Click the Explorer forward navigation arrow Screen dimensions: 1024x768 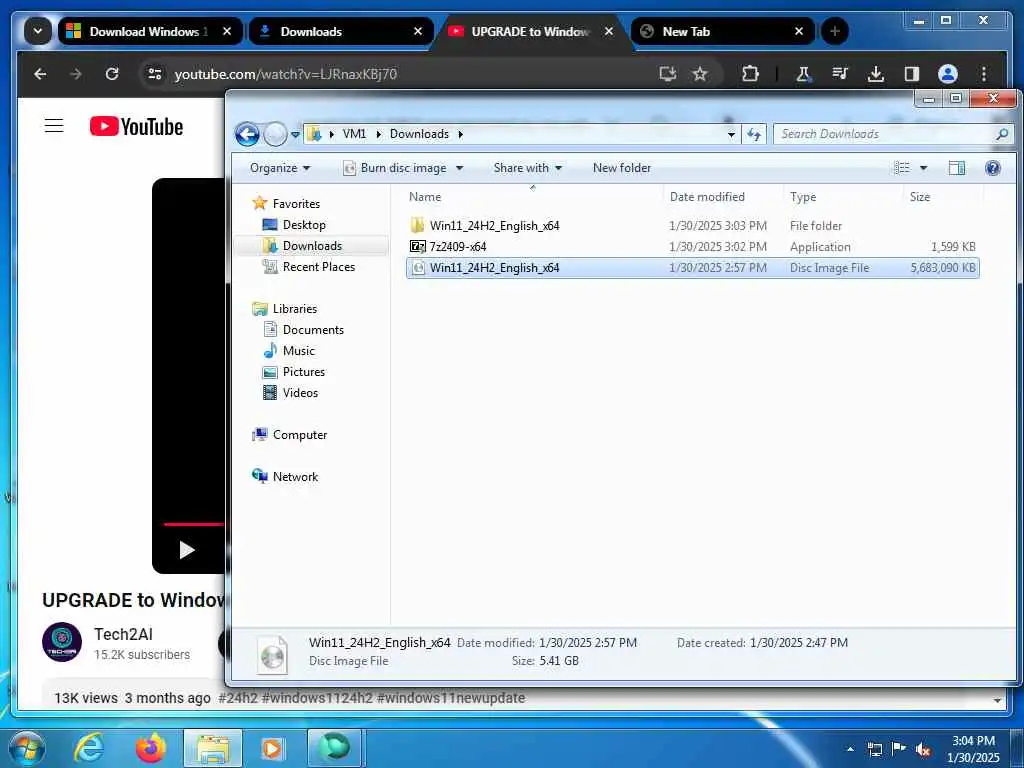(276, 135)
